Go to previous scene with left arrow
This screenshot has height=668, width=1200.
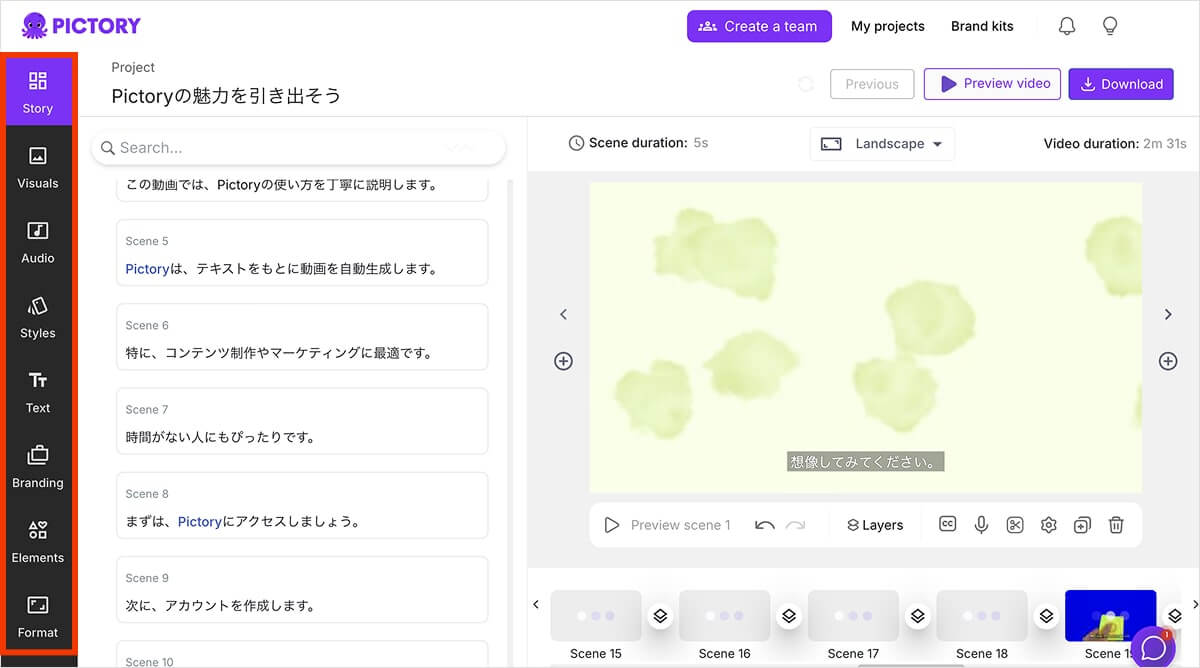click(x=563, y=314)
